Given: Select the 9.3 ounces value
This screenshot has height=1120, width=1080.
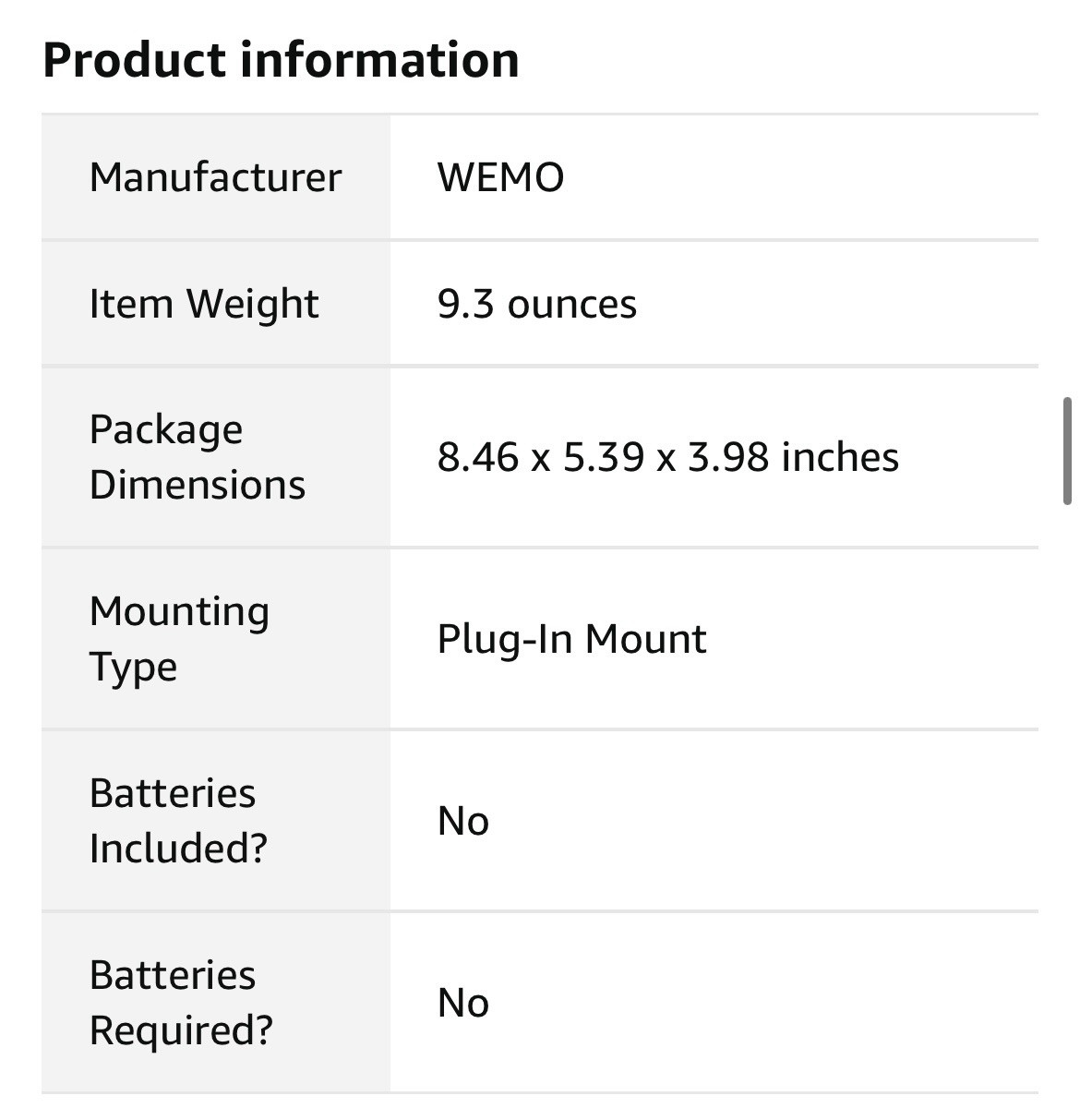Looking at the screenshot, I should [x=536, y=304].
